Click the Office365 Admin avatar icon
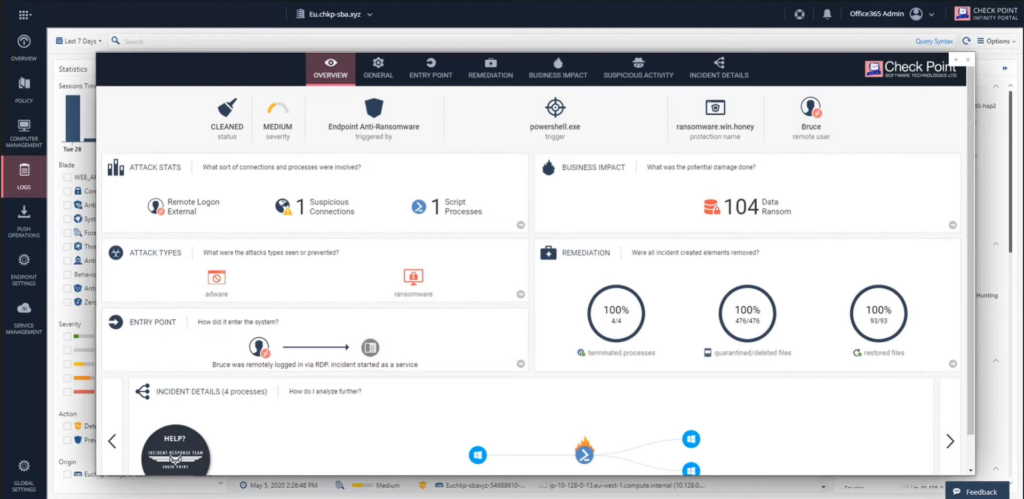Viewport: 1024px width, 499px height. point(916,14)
